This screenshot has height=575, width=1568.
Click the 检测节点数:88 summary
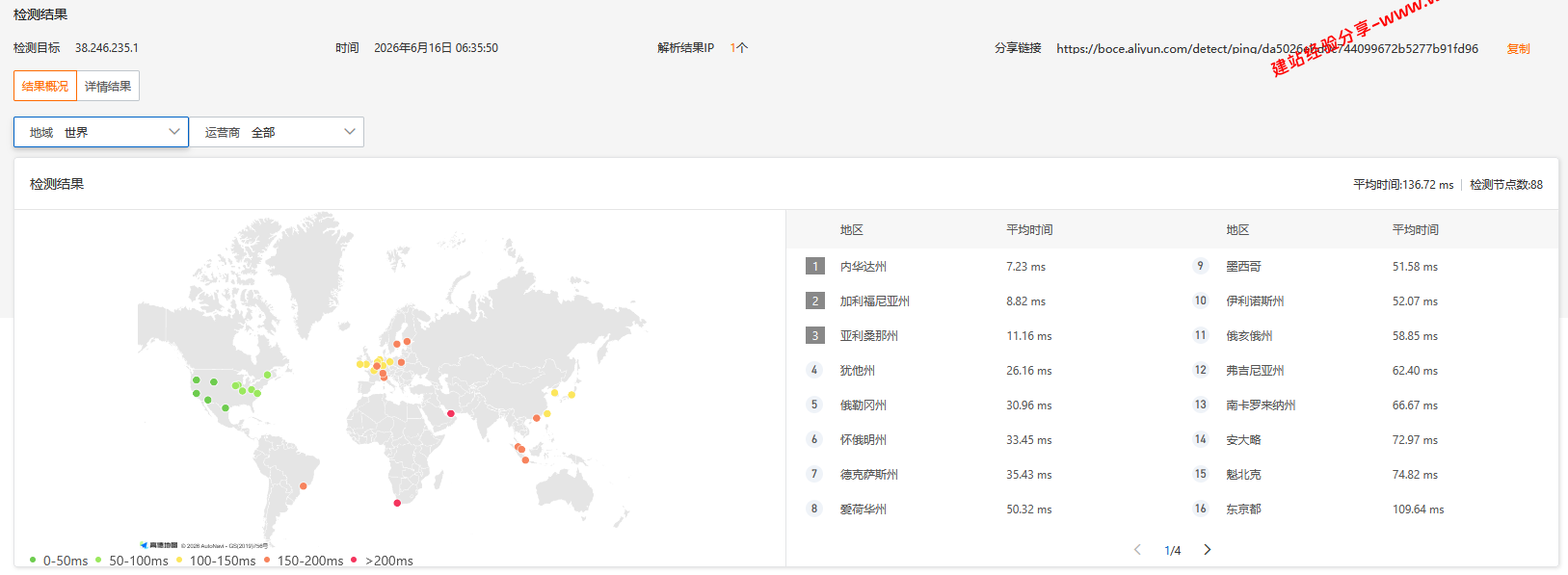[1506, 185]
